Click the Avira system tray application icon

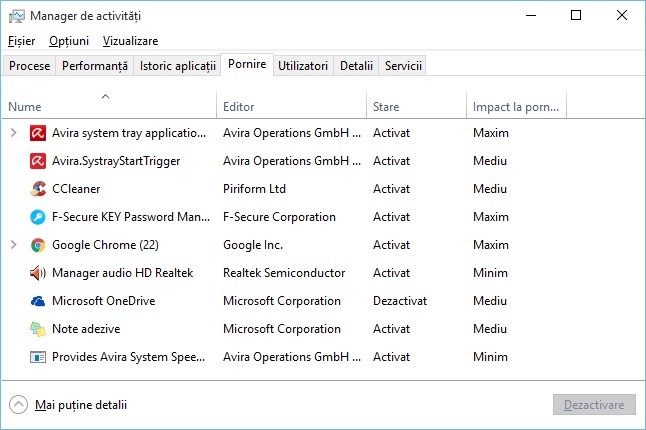pos(37,133)
